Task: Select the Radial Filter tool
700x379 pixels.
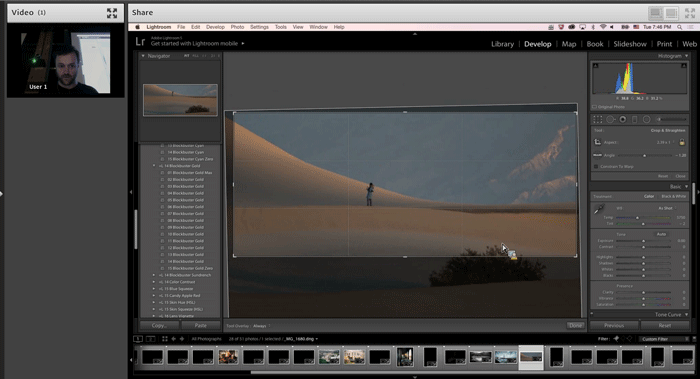Action: click(x=646, y=119)
